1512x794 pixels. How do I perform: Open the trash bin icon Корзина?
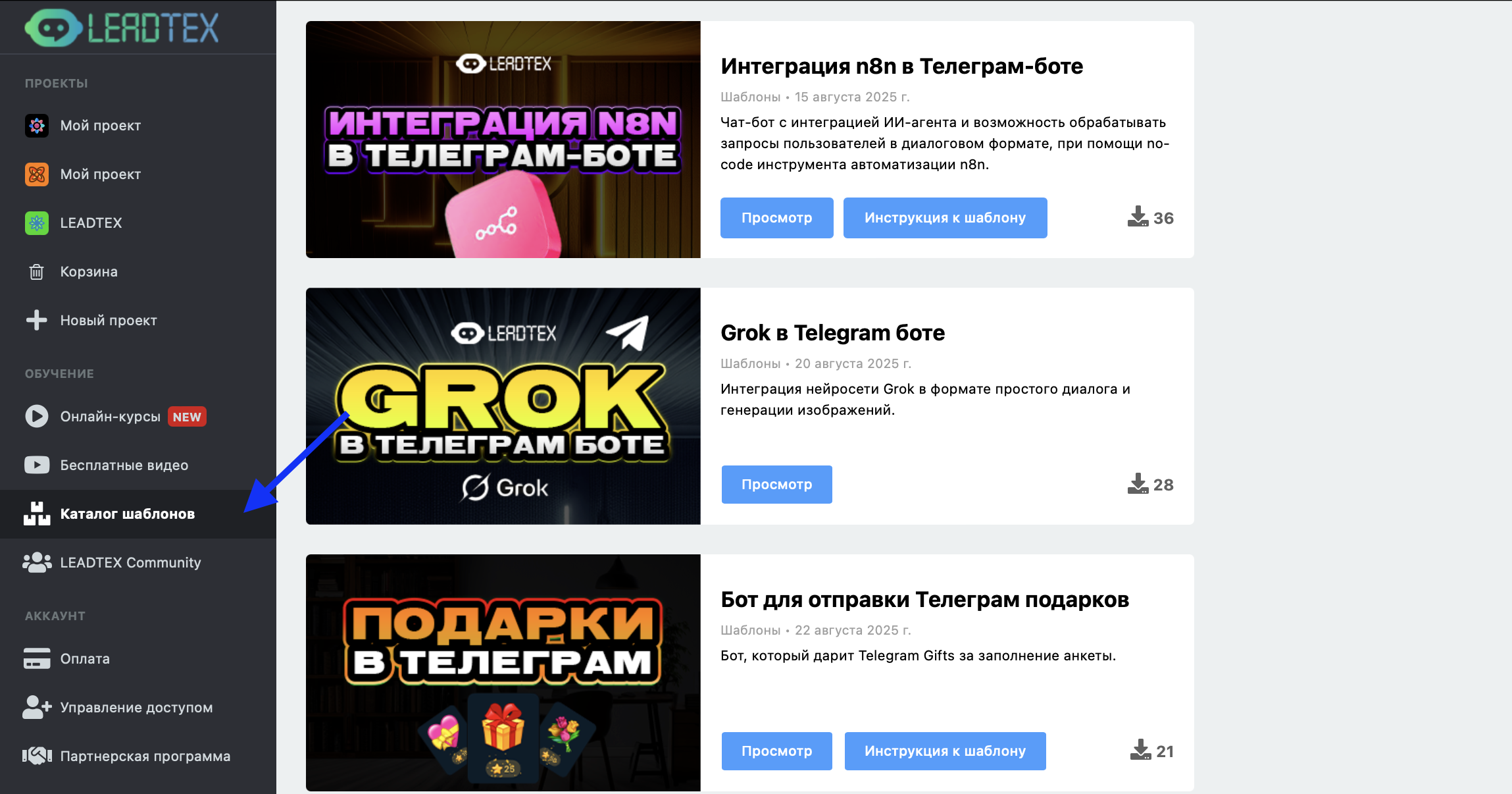[37, 271]
